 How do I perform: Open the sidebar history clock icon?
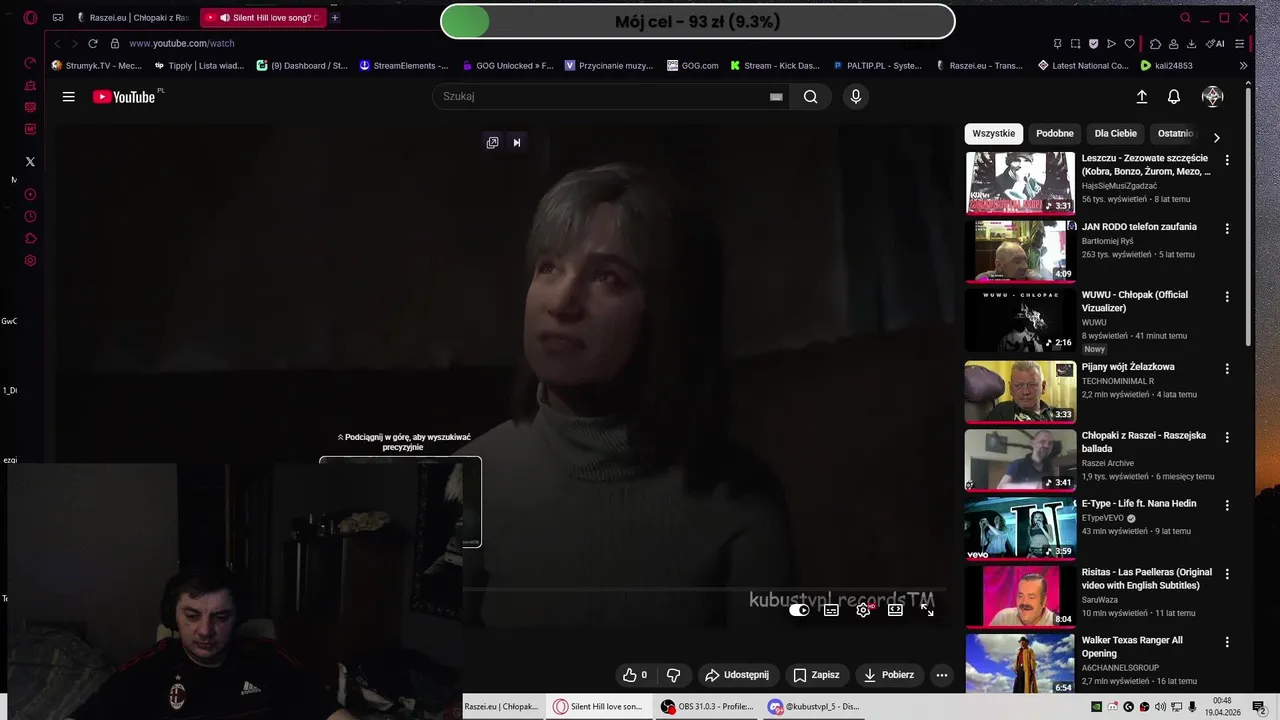(x=30, y=217)
